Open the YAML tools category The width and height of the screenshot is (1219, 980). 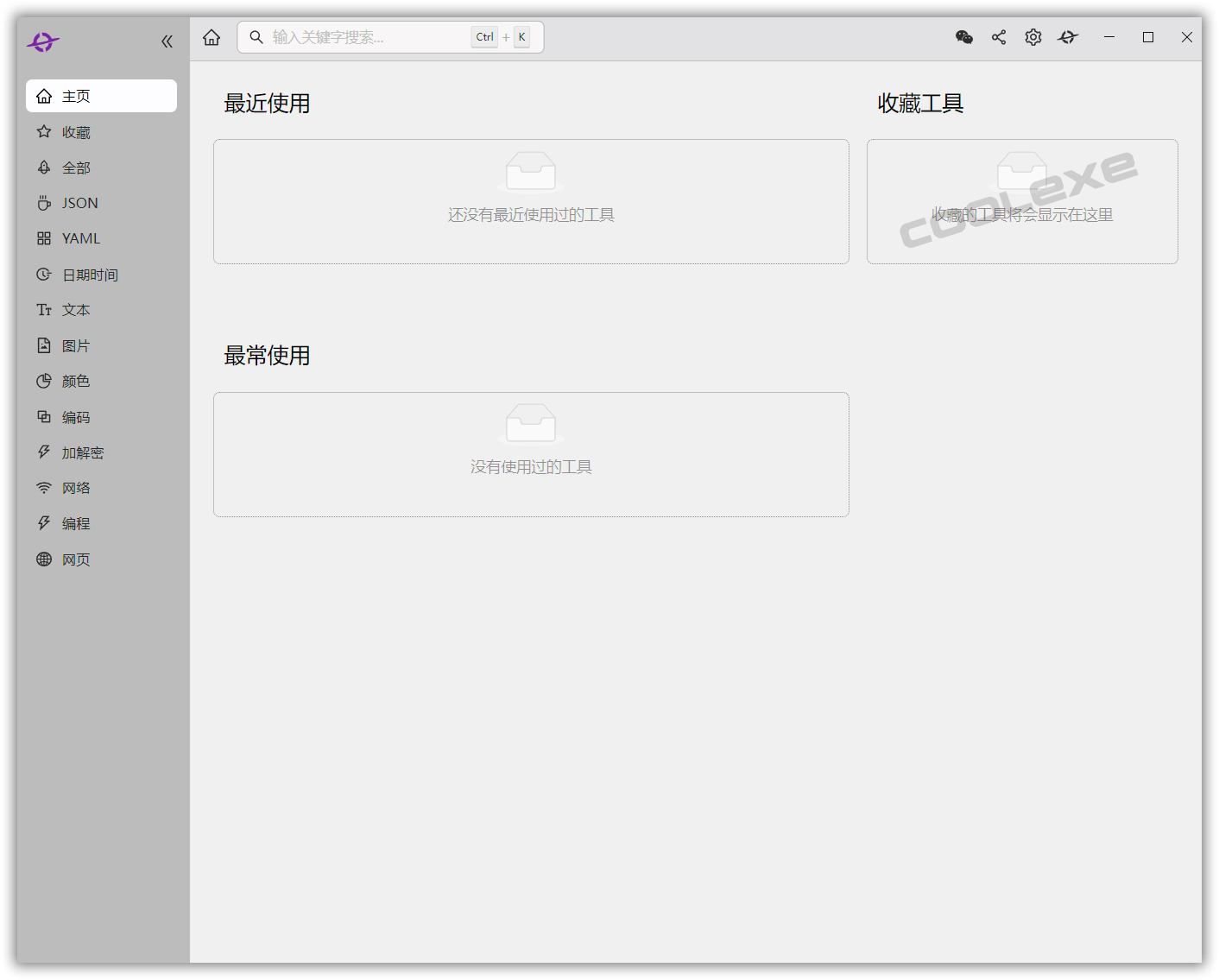click(80, 238)
